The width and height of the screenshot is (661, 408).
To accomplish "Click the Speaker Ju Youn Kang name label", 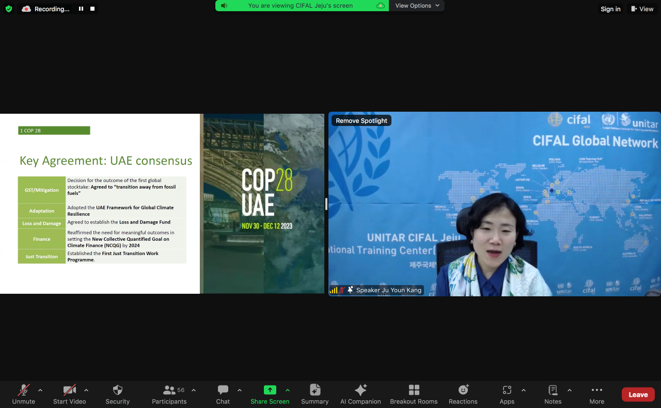I will 389,290.
